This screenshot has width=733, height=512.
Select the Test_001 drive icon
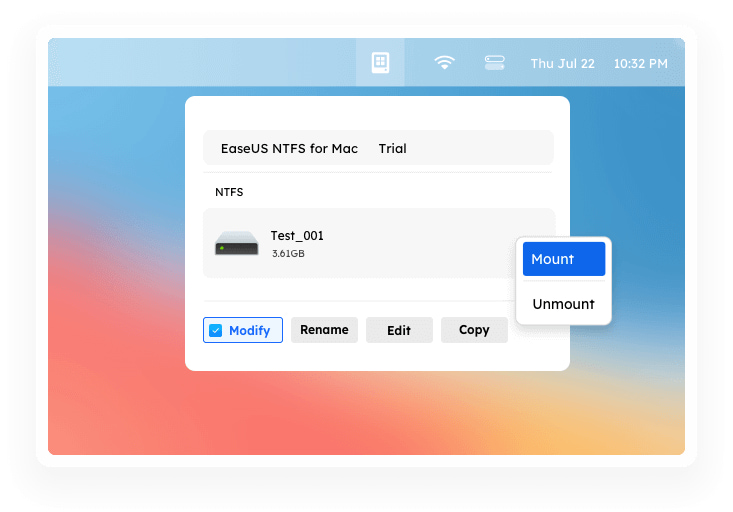coord(237,243)
